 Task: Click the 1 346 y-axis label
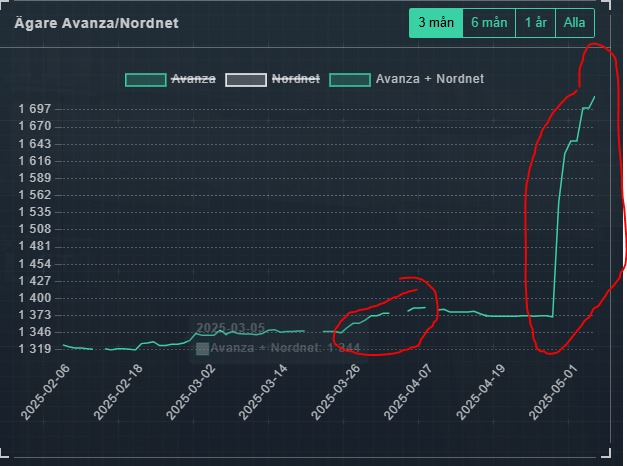coord(35,332)
